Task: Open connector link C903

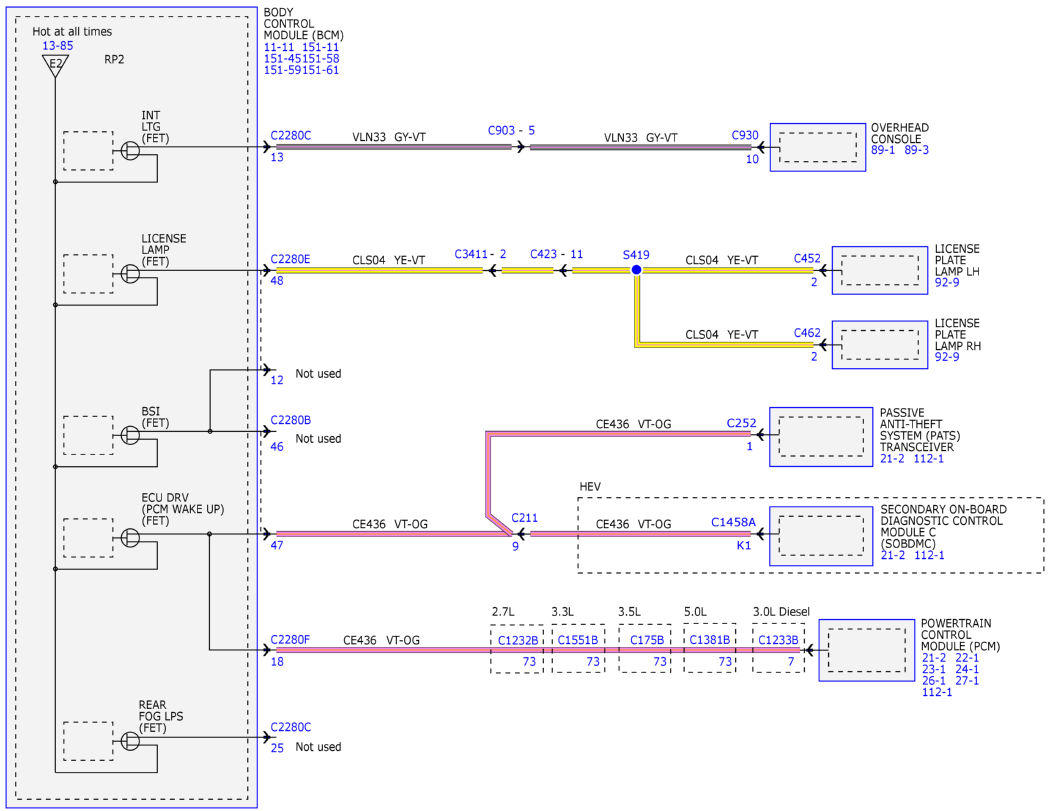Action: tap(502, 130)
